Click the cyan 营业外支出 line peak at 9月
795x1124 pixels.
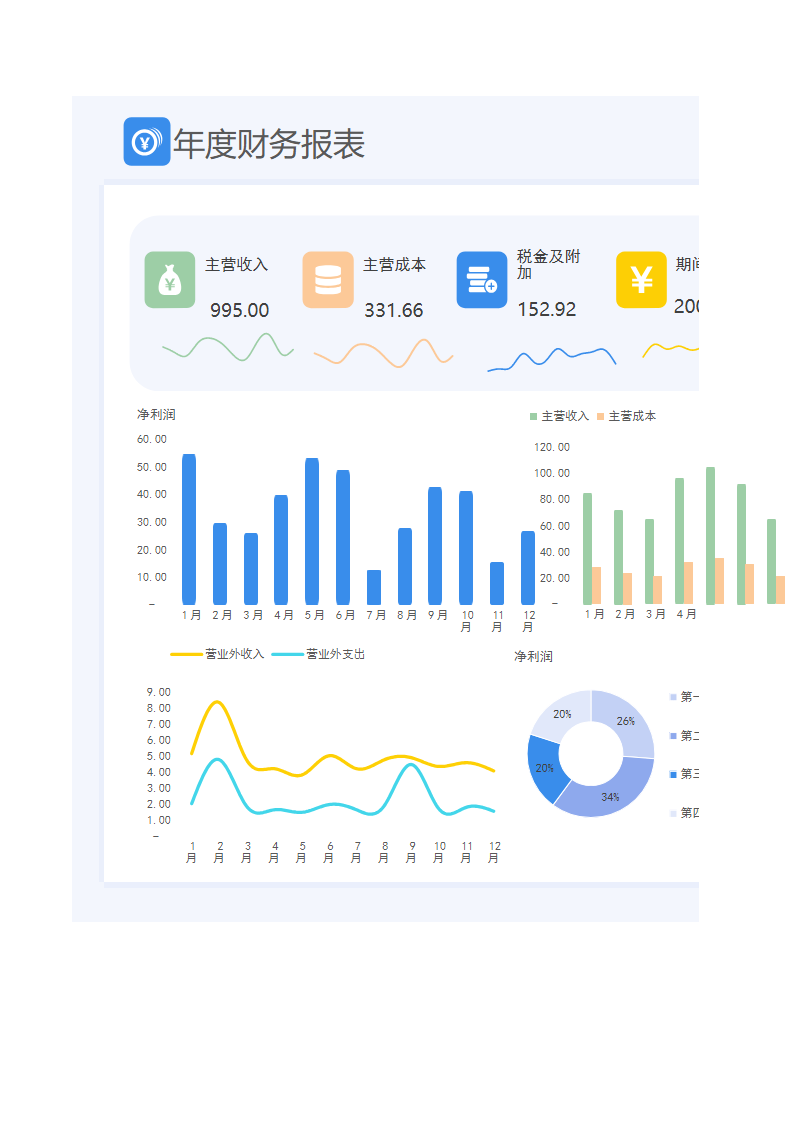click(x=410, y=766)
